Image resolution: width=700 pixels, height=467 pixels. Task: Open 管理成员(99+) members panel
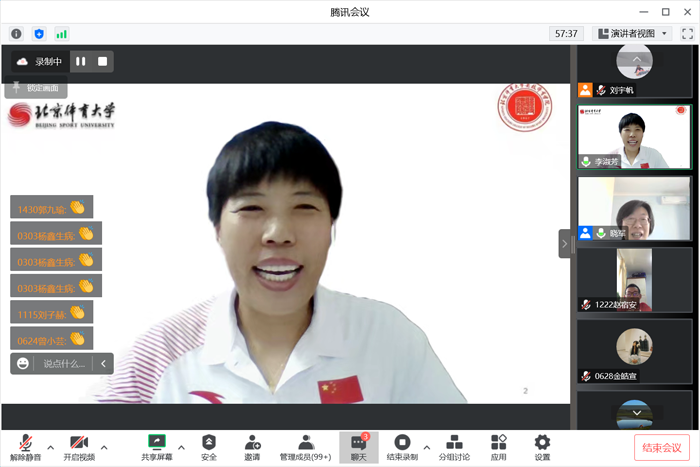pyautogui.click(x=305, y=448)
